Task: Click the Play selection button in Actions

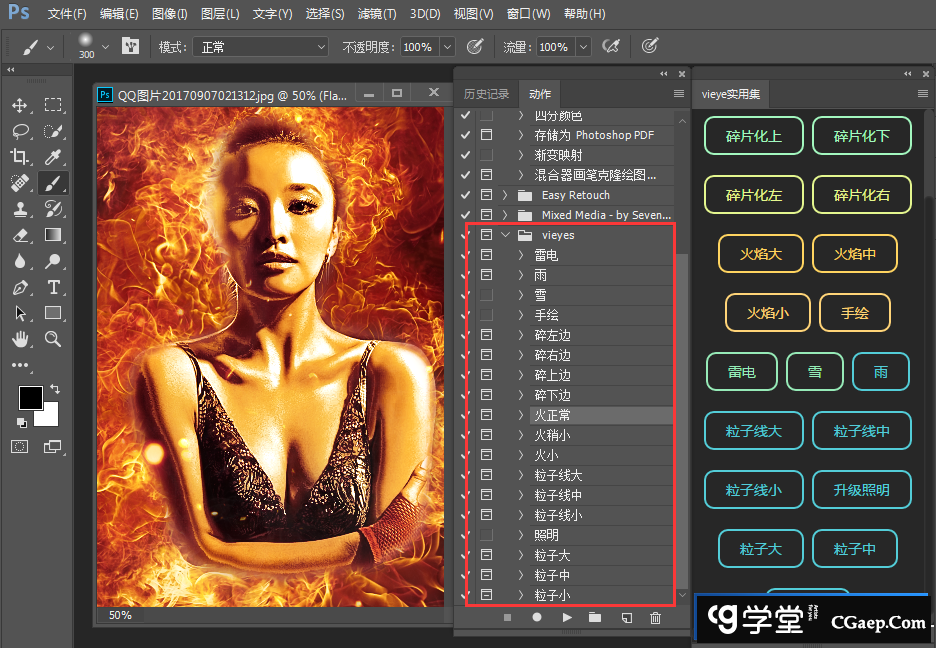Action: (567, 618)
